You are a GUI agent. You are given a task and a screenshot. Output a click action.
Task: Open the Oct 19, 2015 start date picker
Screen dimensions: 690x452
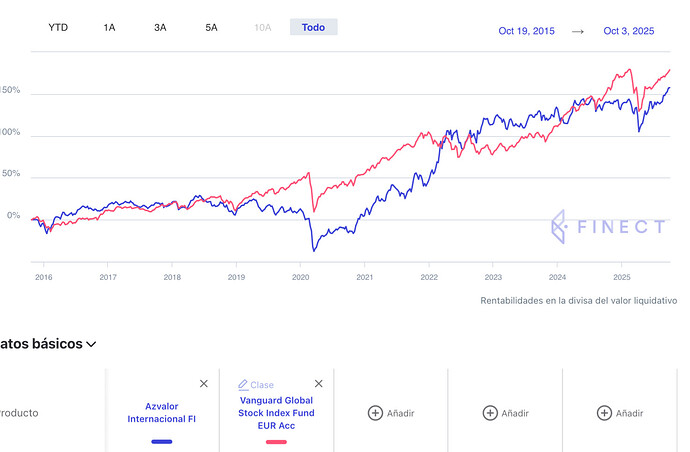pyautogui.click(x=526, y=31)
